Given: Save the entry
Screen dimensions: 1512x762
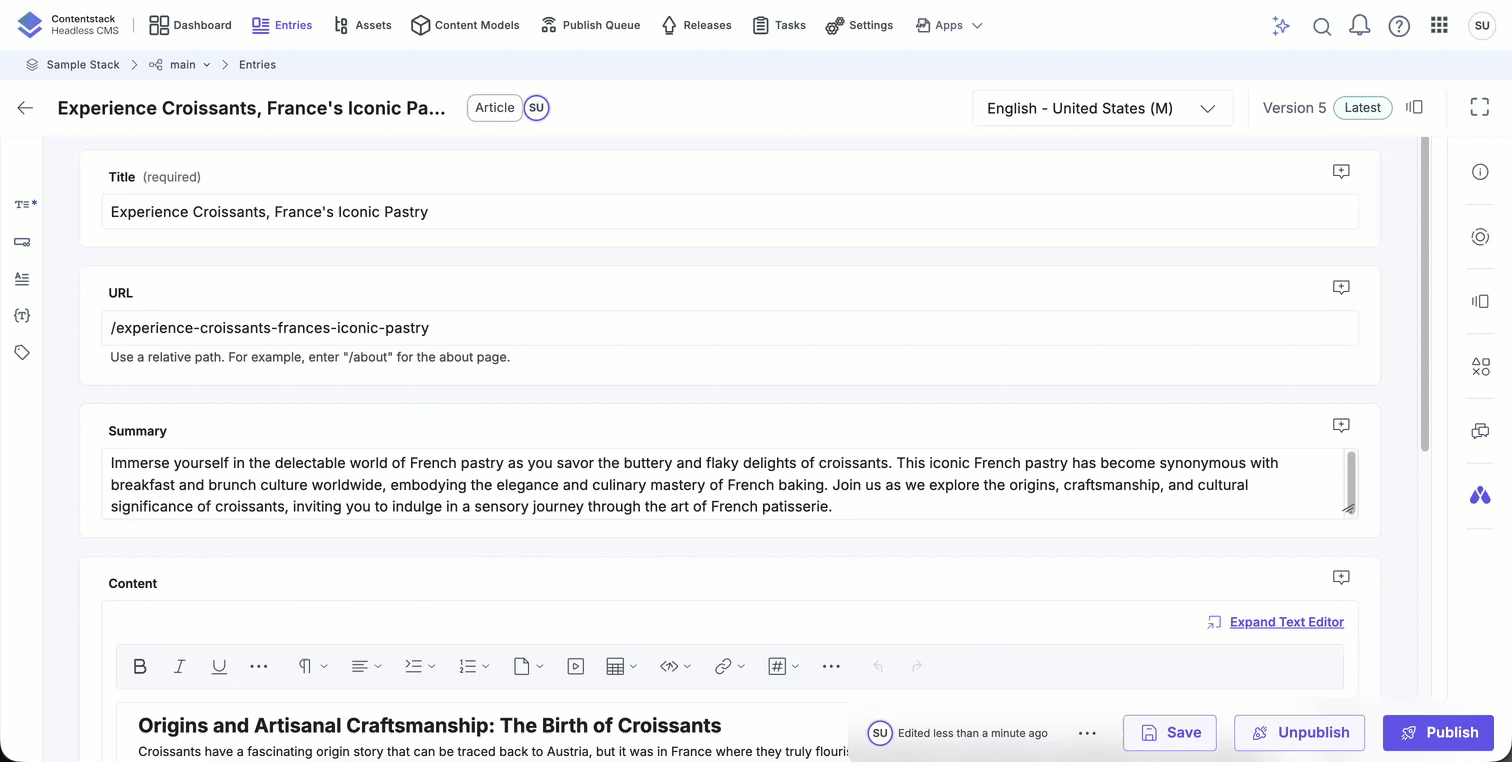Looking at the screenshot, I should (x=1170, y=733).
